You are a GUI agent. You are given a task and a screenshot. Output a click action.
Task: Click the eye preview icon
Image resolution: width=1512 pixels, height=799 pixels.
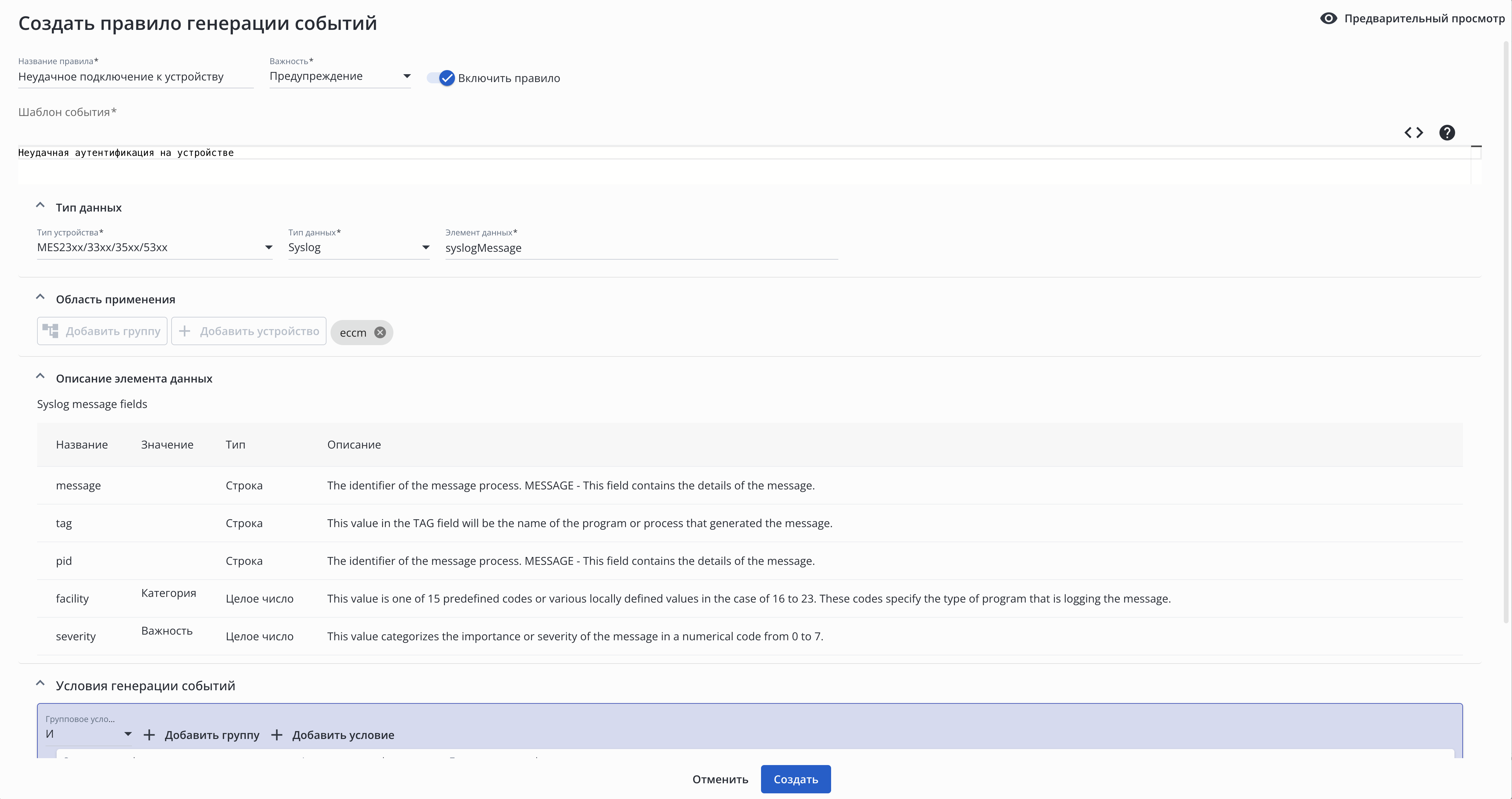pos(1328,18)
